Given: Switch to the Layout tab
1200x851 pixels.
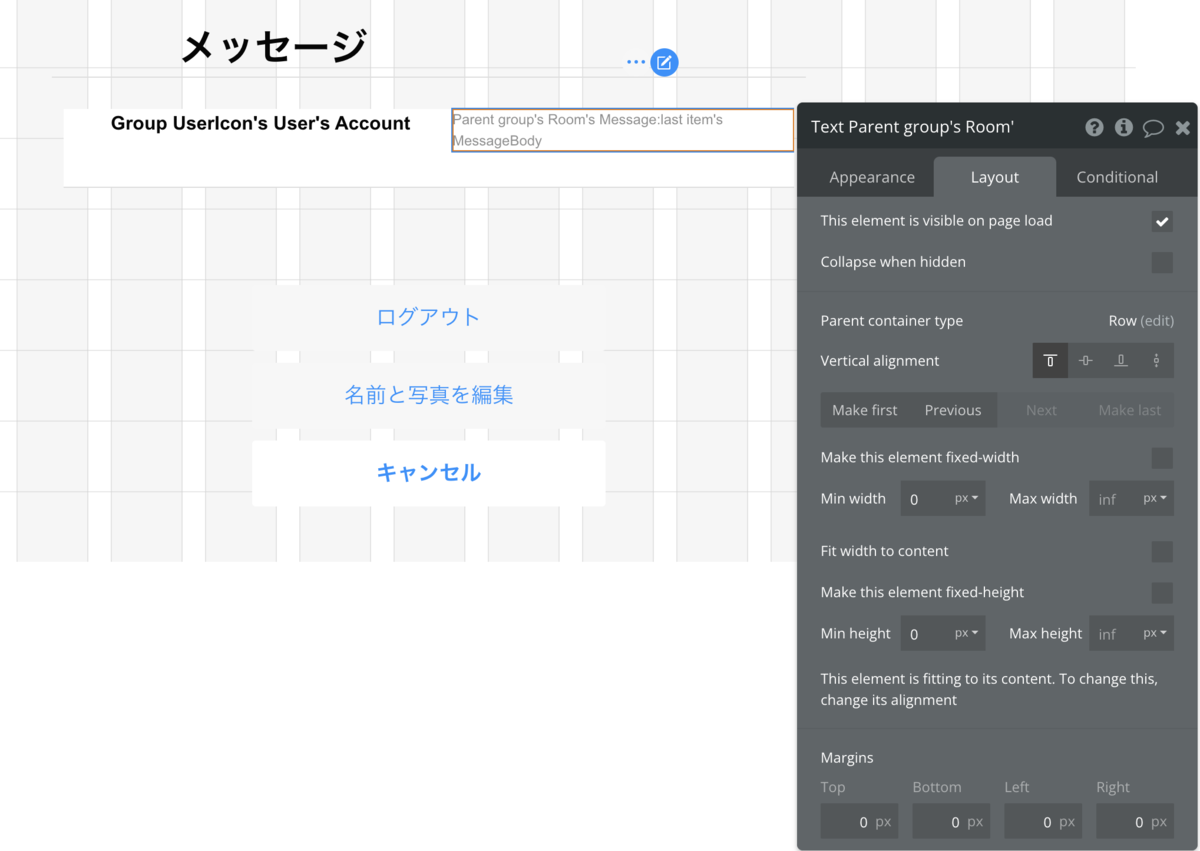Looking at the screenshot, I should pyautogui.click(x=995, y=177).
